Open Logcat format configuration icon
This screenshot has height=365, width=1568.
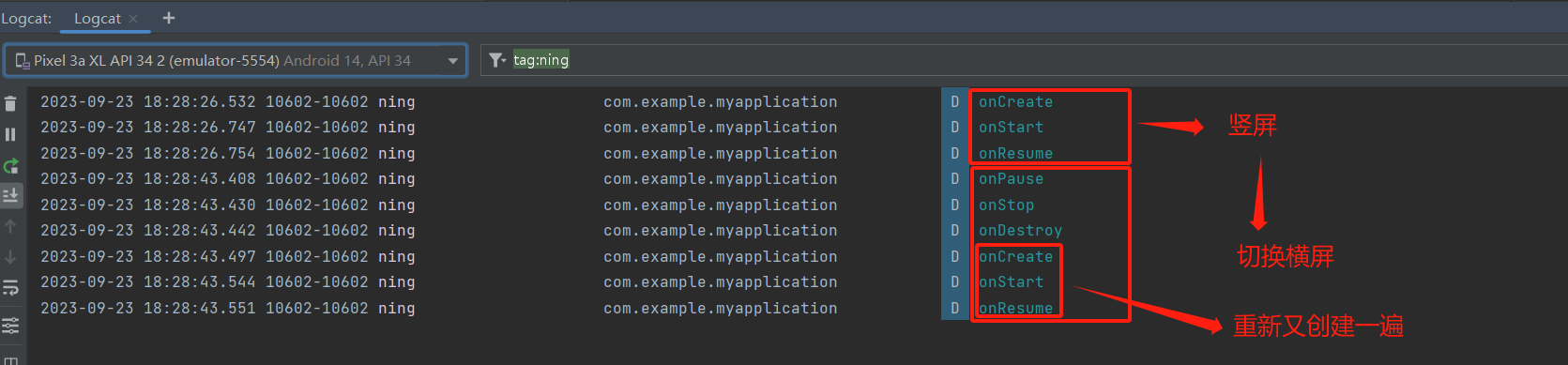10,326
